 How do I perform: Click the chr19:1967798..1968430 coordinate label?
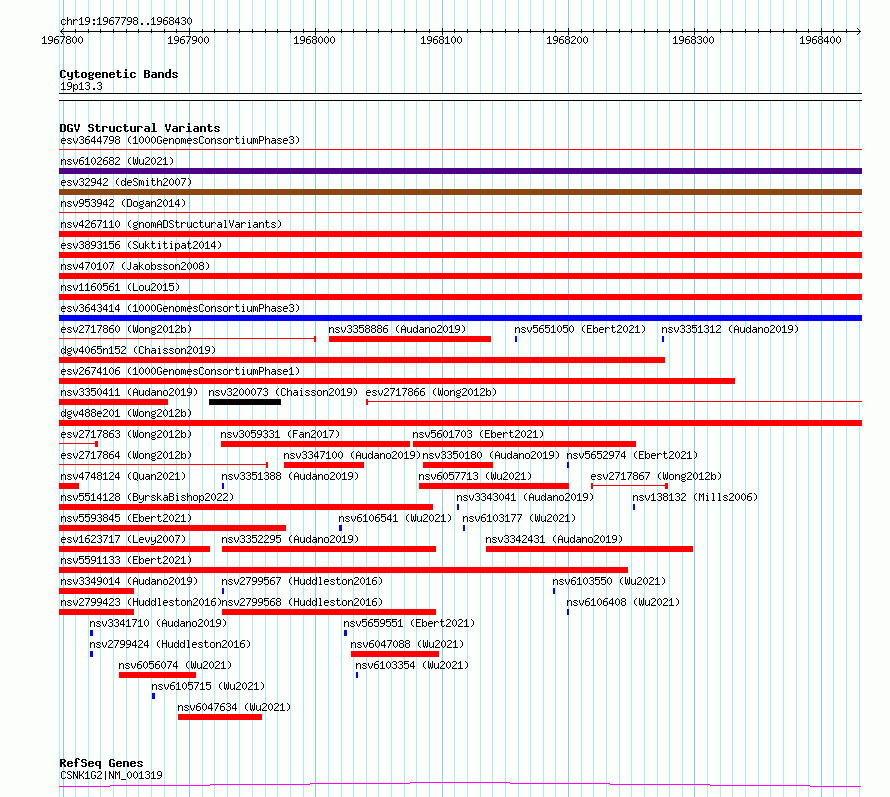tap(126, 22)
